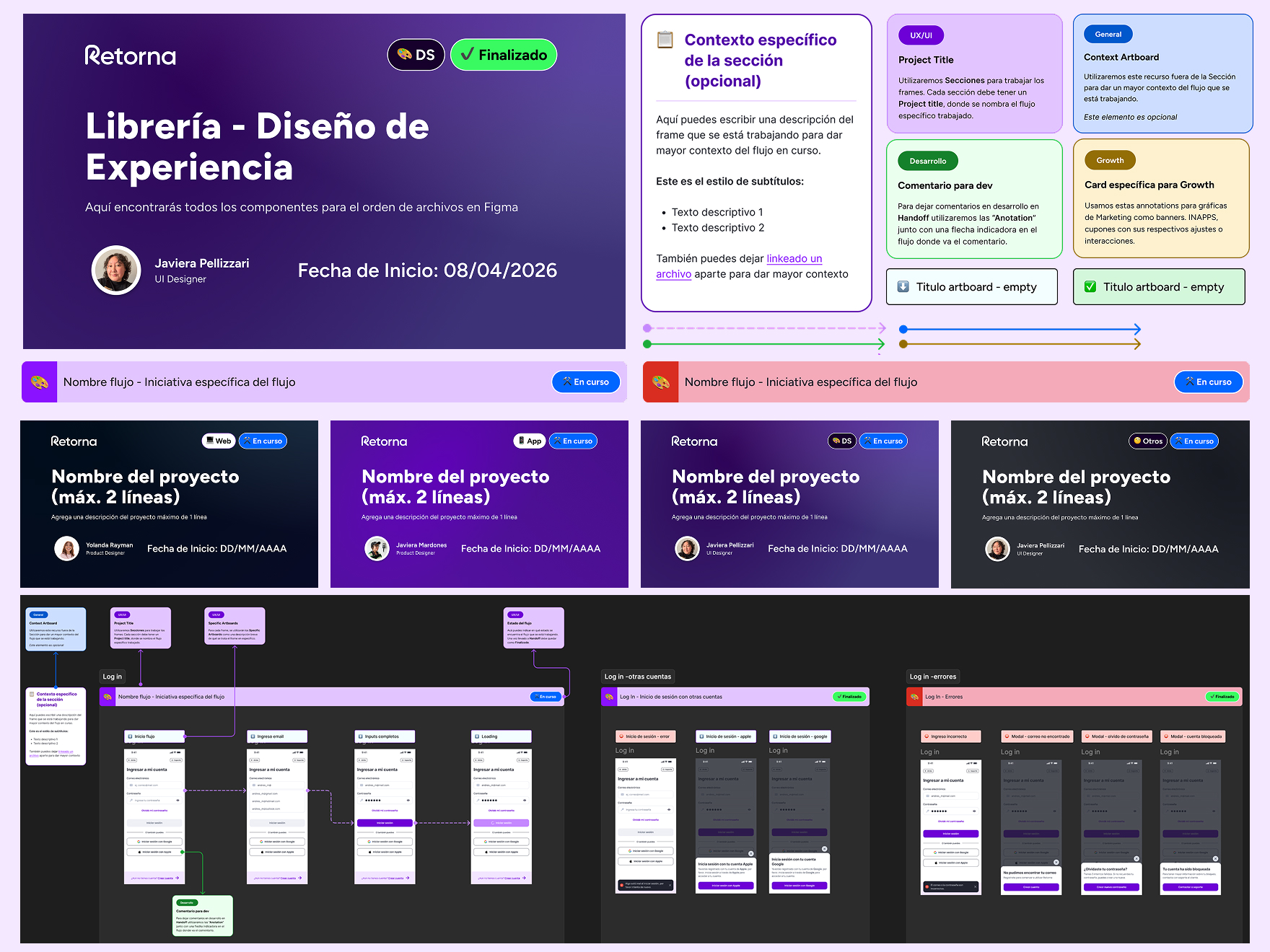1270x952 pixels.
Task: Select the 'Ingreso incorrecto' frame label
Action: (x=950, y=736)
